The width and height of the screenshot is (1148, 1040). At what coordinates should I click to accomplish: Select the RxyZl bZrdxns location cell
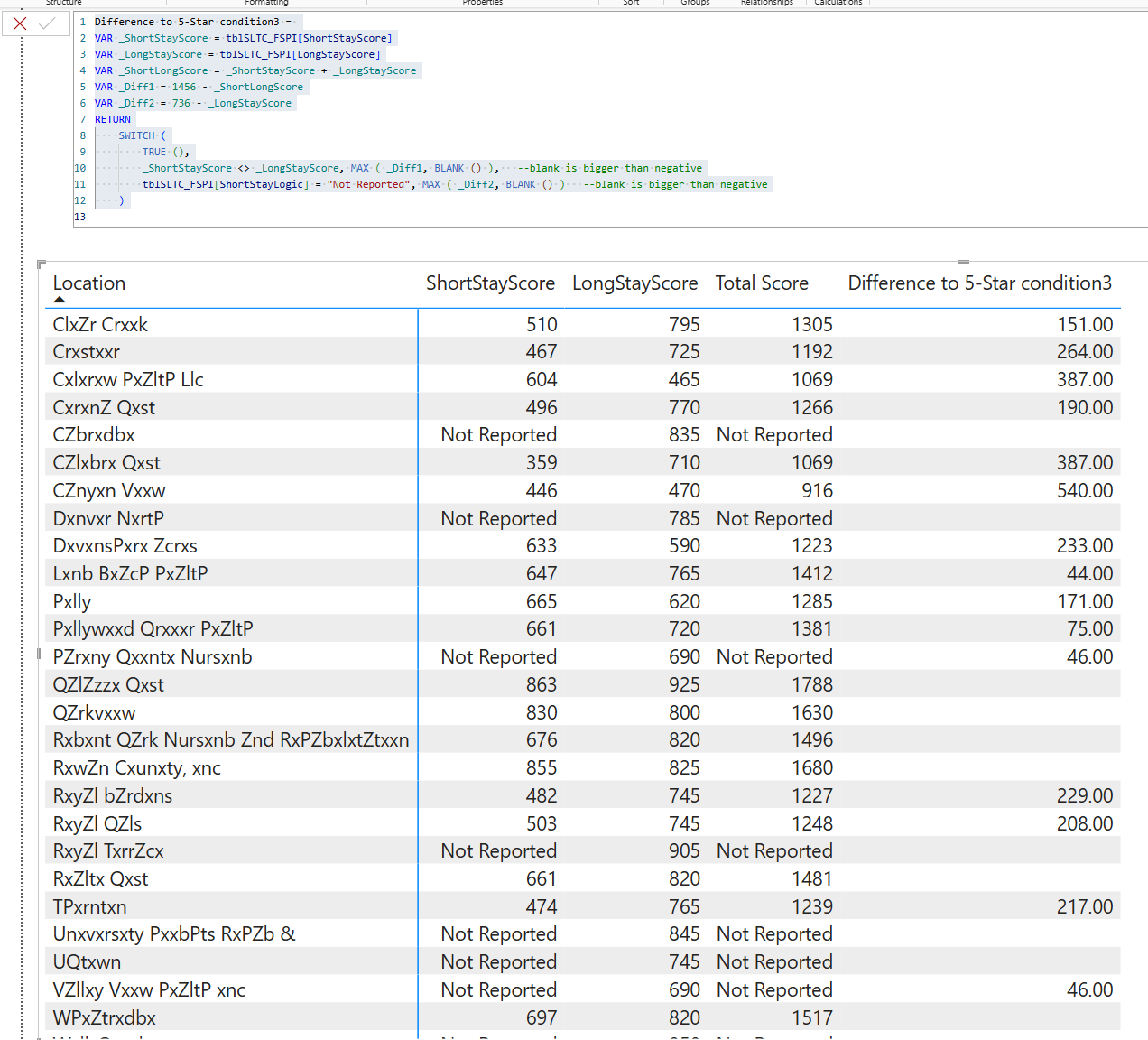coord(113,796)
